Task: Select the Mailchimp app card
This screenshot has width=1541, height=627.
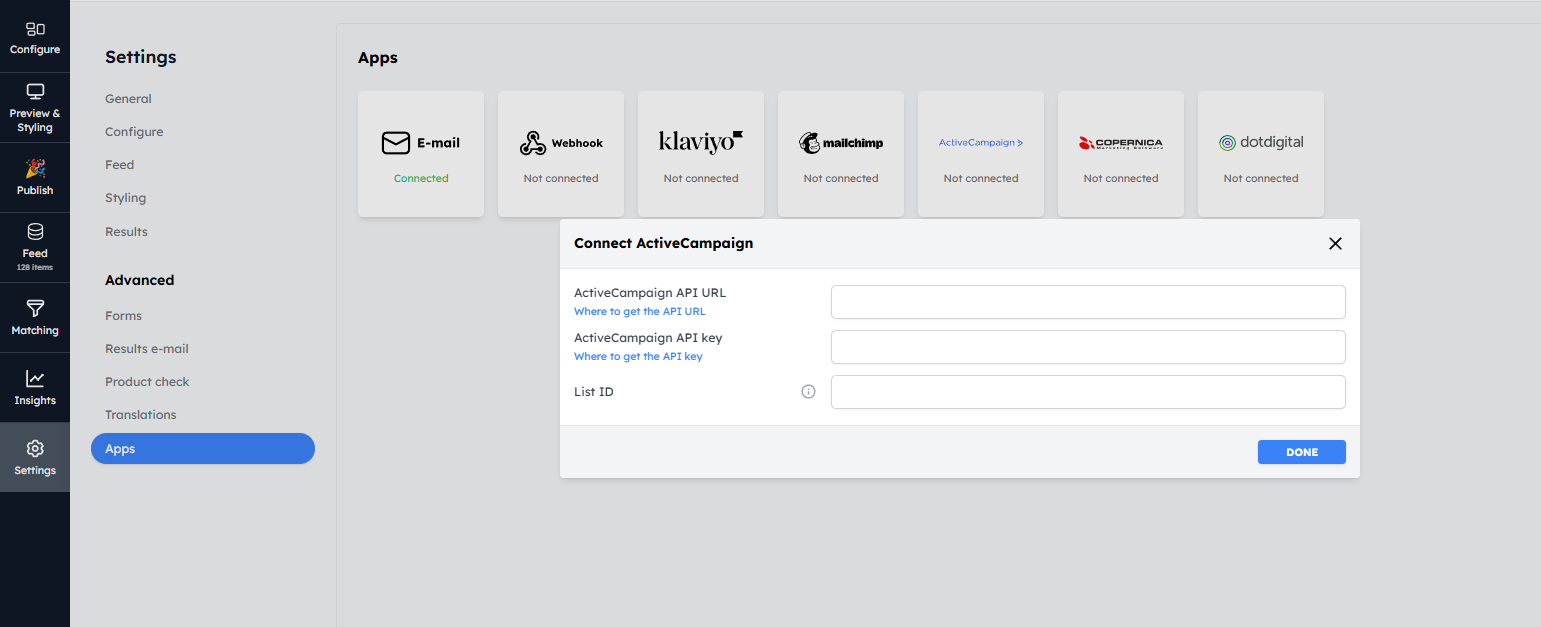Action: [x=841, y=154]
